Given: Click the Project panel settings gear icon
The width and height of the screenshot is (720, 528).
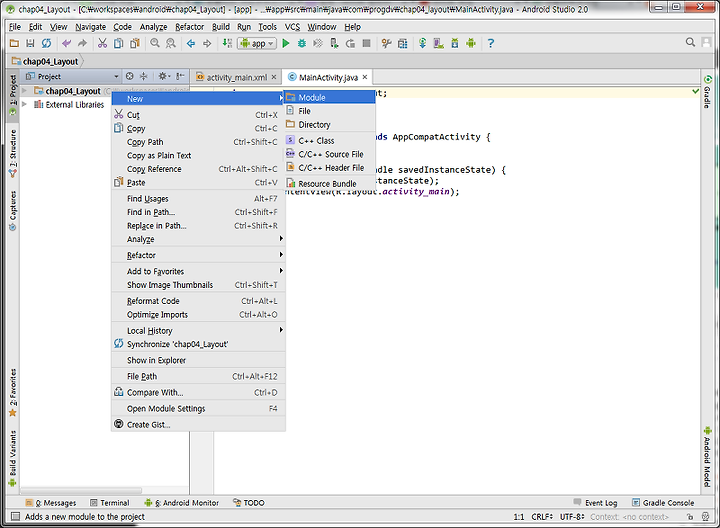Looking at the screenshot, I should point(163,76).
